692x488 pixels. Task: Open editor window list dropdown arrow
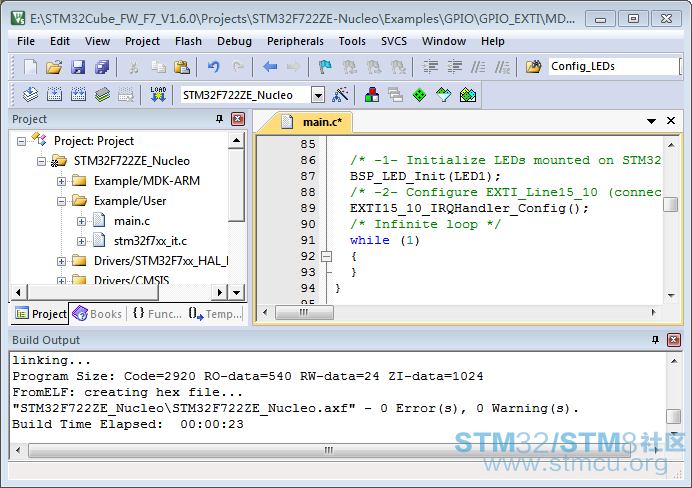[651, 121]
